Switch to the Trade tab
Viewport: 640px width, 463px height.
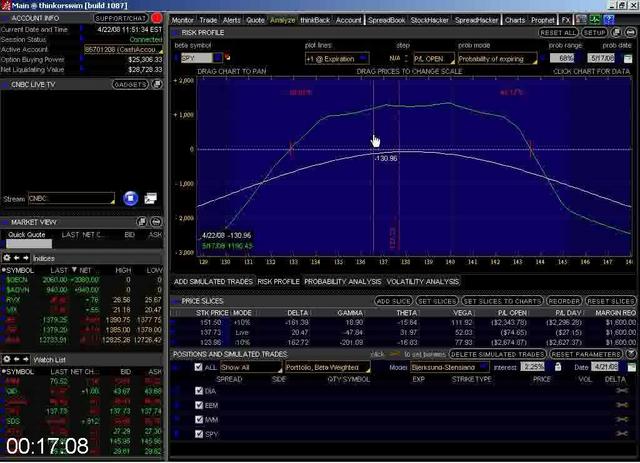[x=208, y=20]
